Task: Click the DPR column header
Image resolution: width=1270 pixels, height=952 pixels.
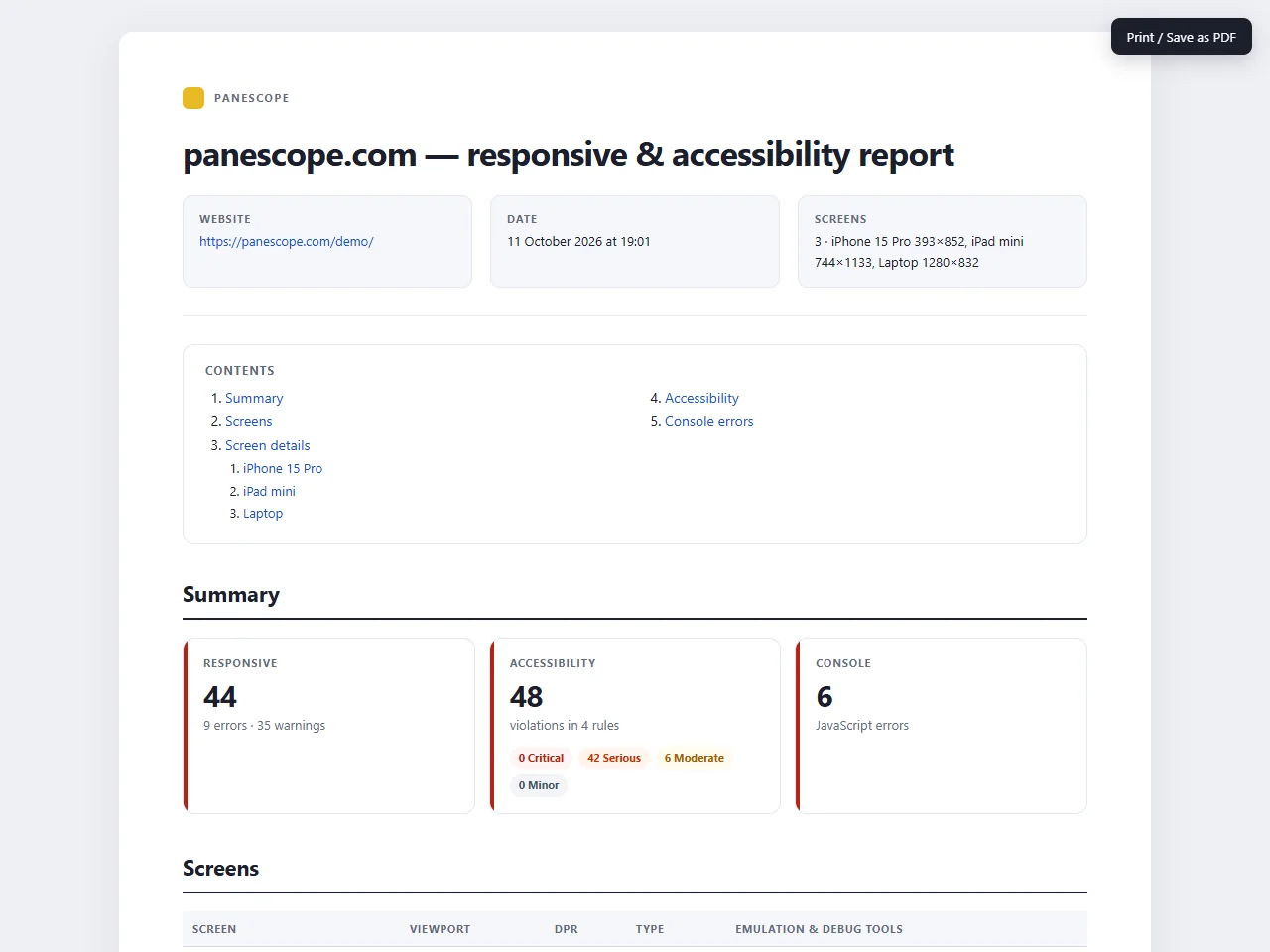Action: coord(567,929)
